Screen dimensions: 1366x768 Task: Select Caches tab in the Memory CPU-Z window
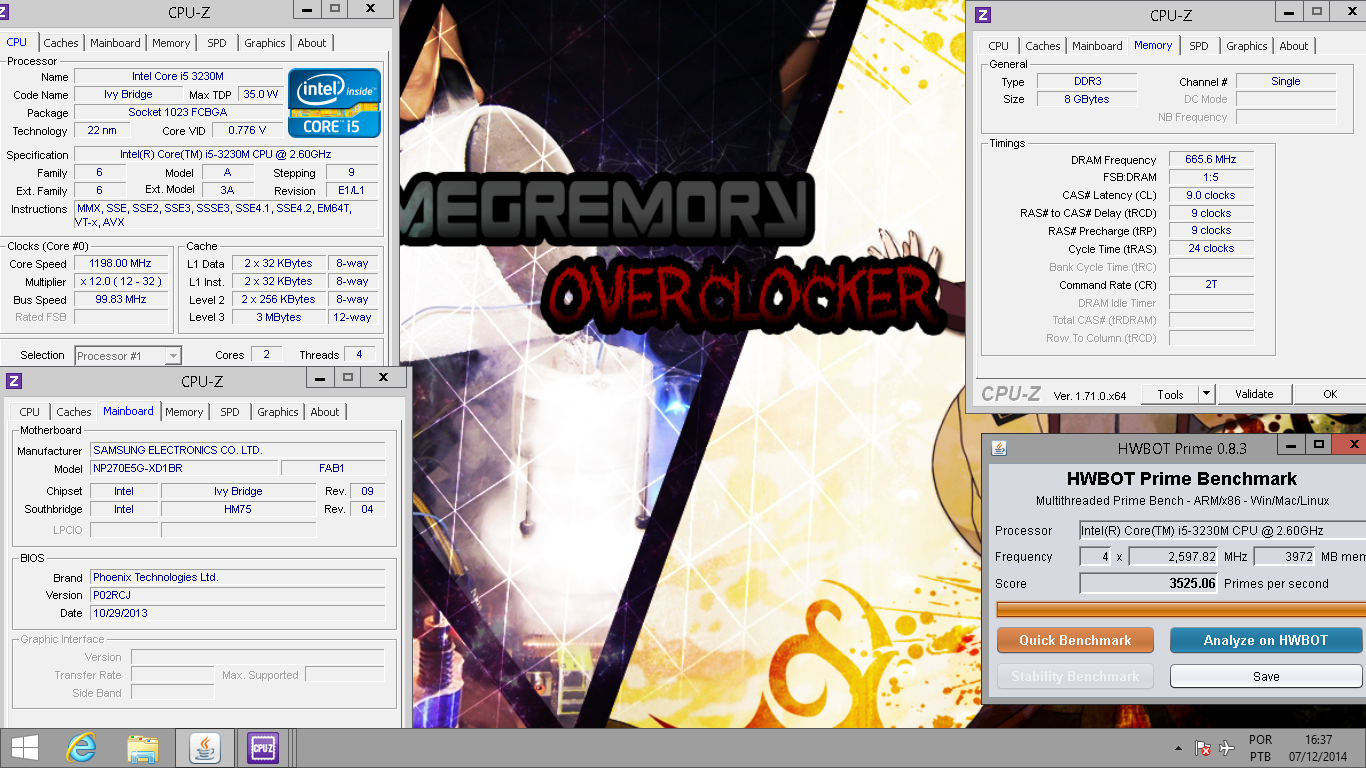pyautogui.click(x=1043, y=46)
